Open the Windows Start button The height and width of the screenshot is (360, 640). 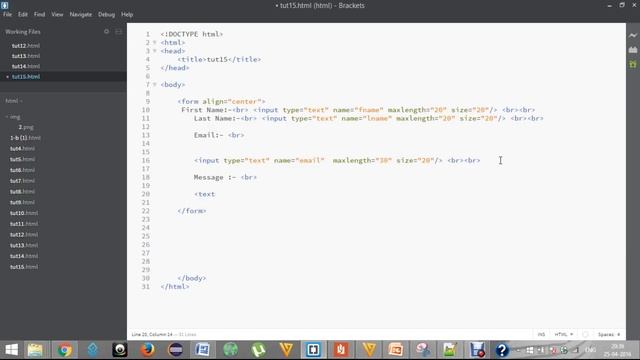[11, 350]
